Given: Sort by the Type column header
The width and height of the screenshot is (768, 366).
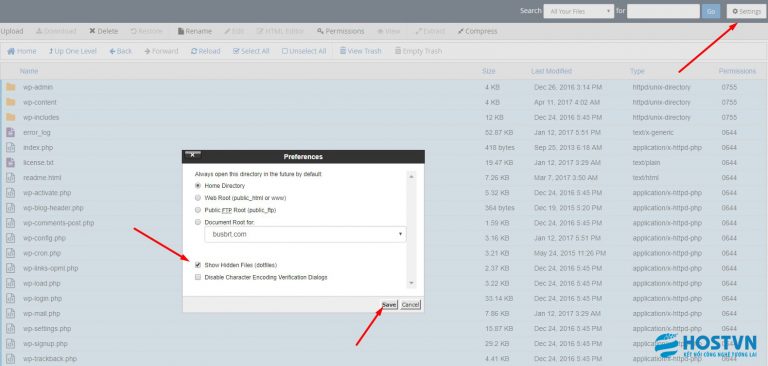Looking at the screenshot, I should click(637, 71).
